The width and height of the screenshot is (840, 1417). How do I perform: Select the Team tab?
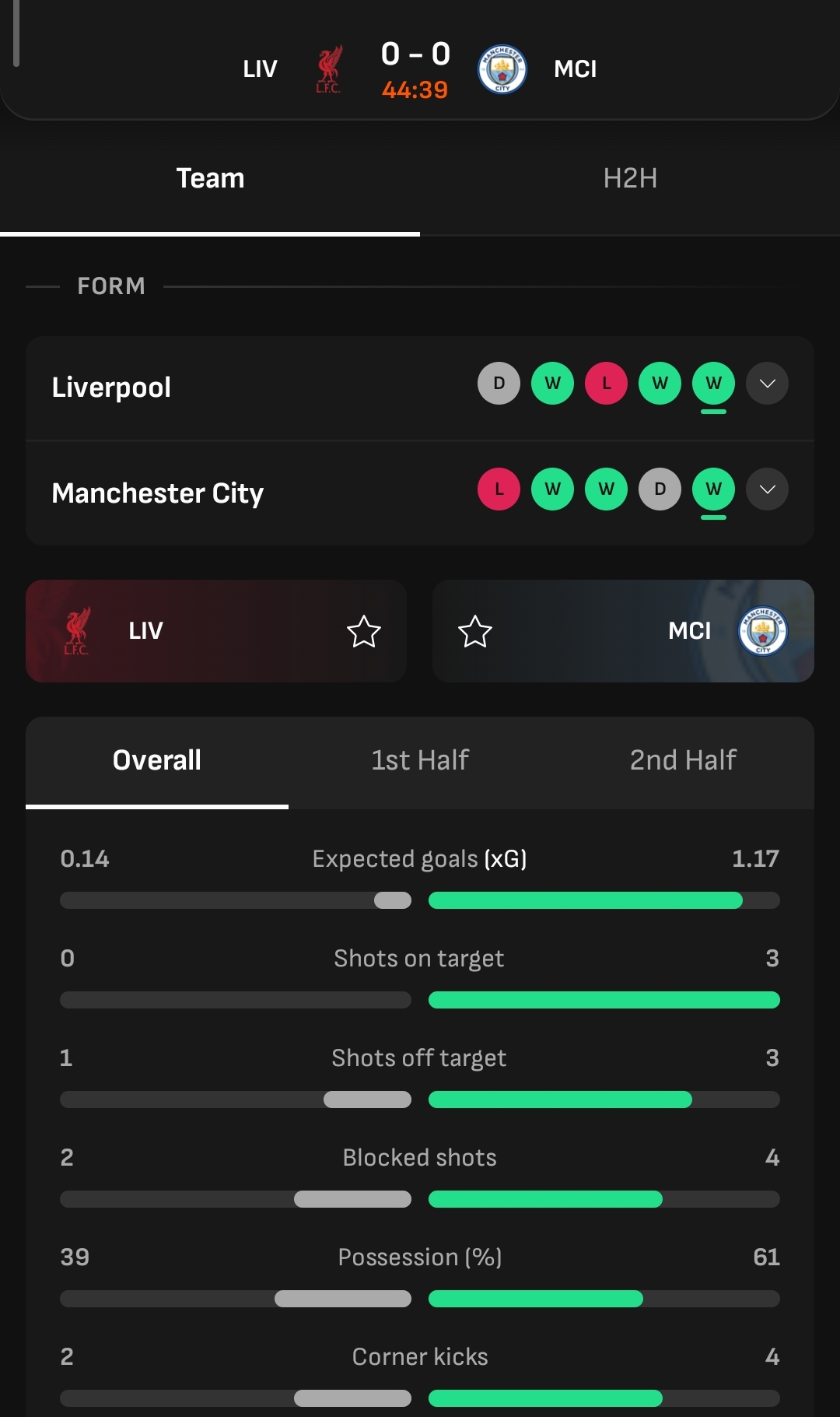210,179
